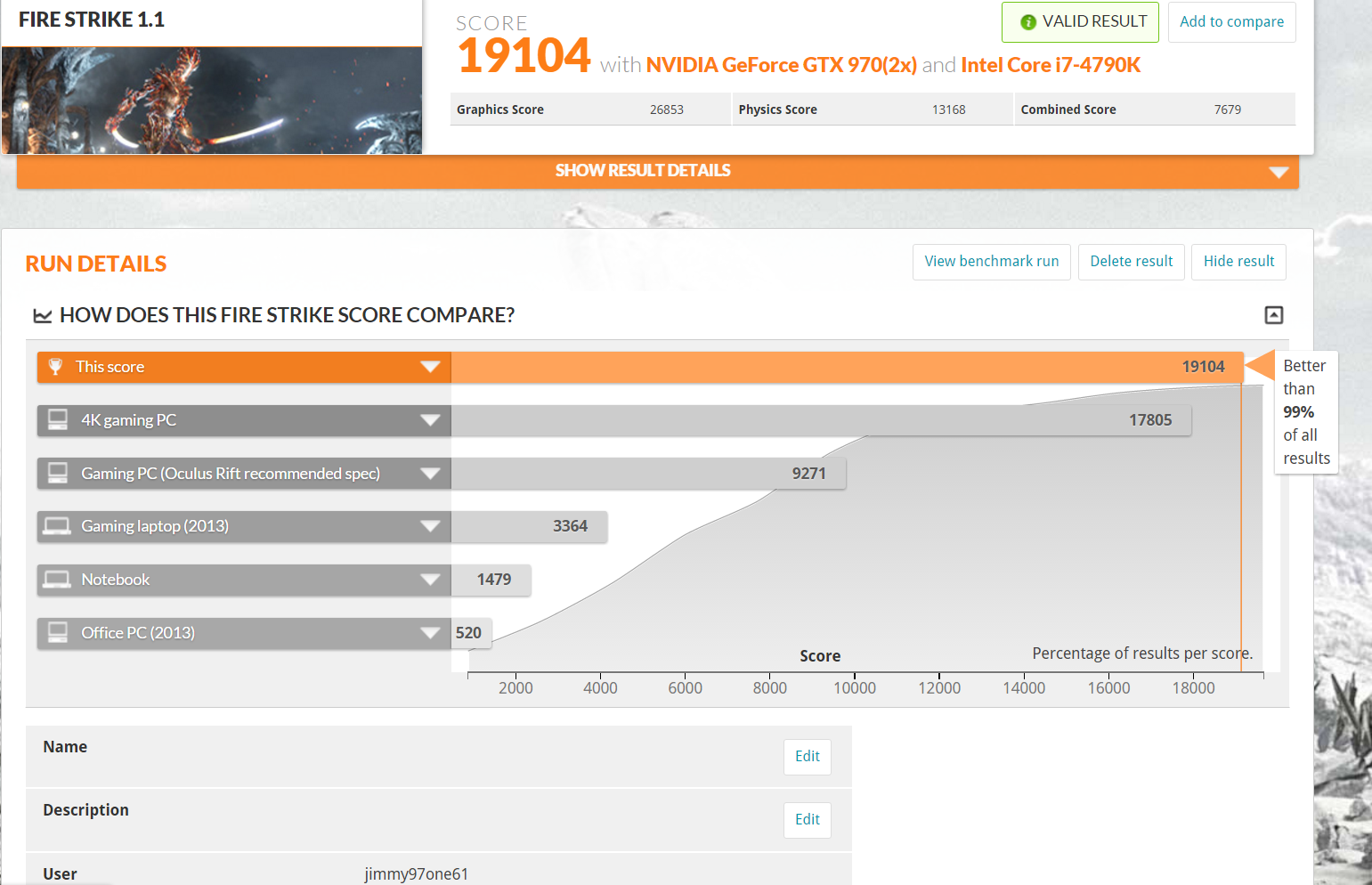Click the laptop icon beside Notebook

tap(57, 580)
